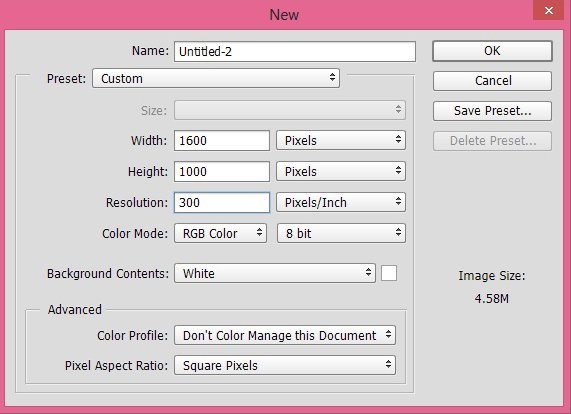Click the Delete Preset button
Viewport: 571px width, 414px height.
pos(492,141)
